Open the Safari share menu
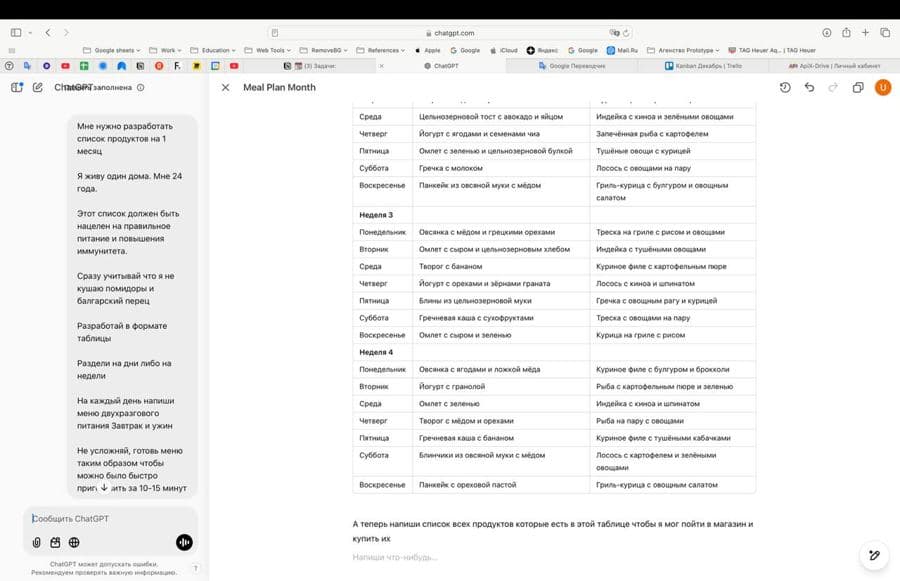This screenshot has width=900, height=581. tap(846, 33)
